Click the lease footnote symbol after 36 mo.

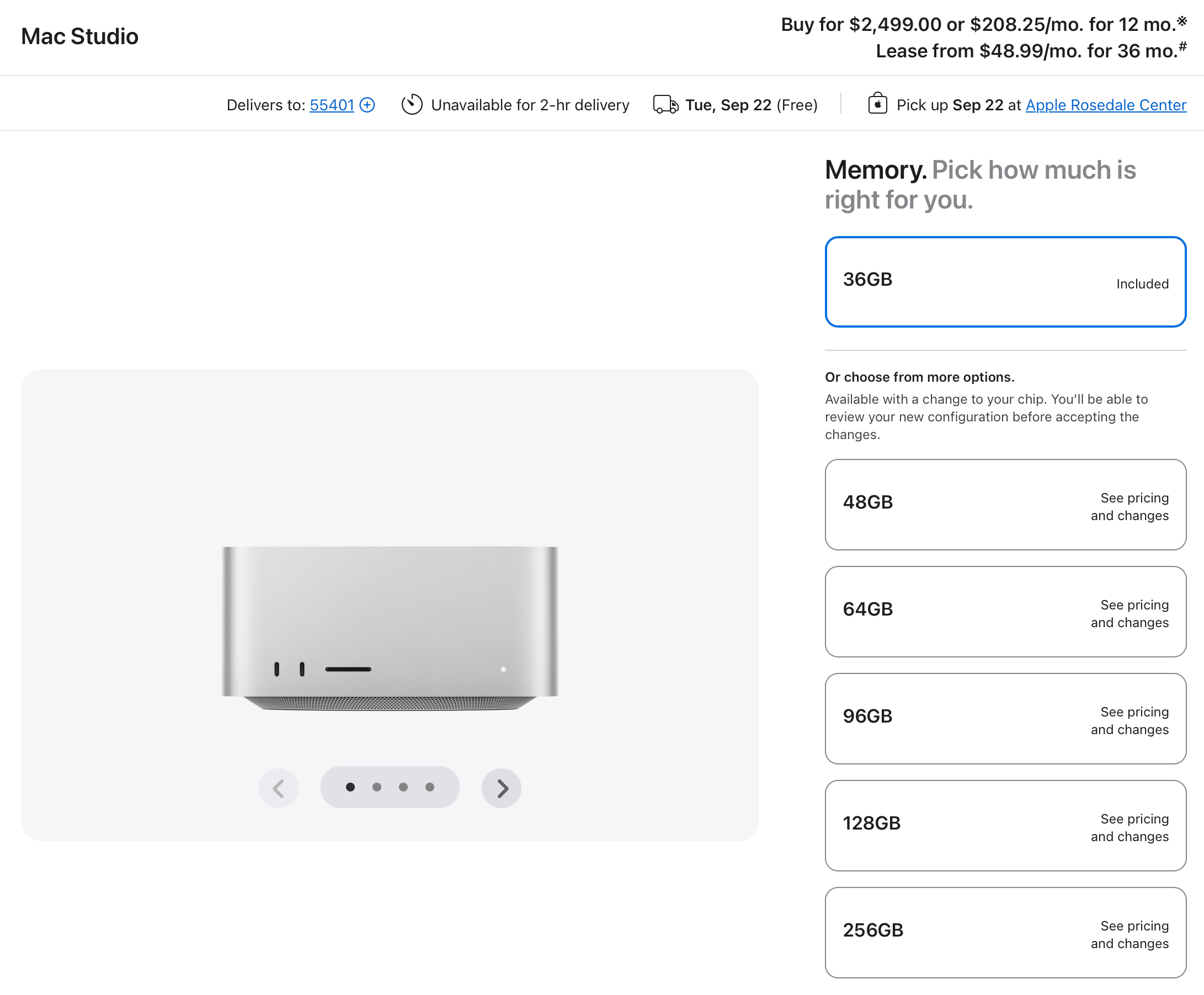coord(1182,47)
